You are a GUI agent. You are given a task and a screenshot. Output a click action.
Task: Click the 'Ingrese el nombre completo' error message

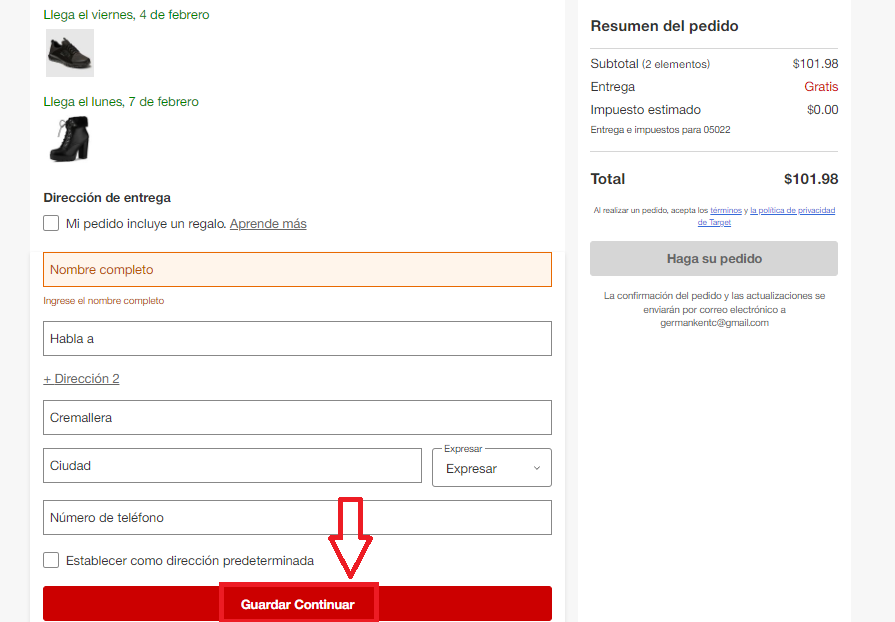[103, 301]
